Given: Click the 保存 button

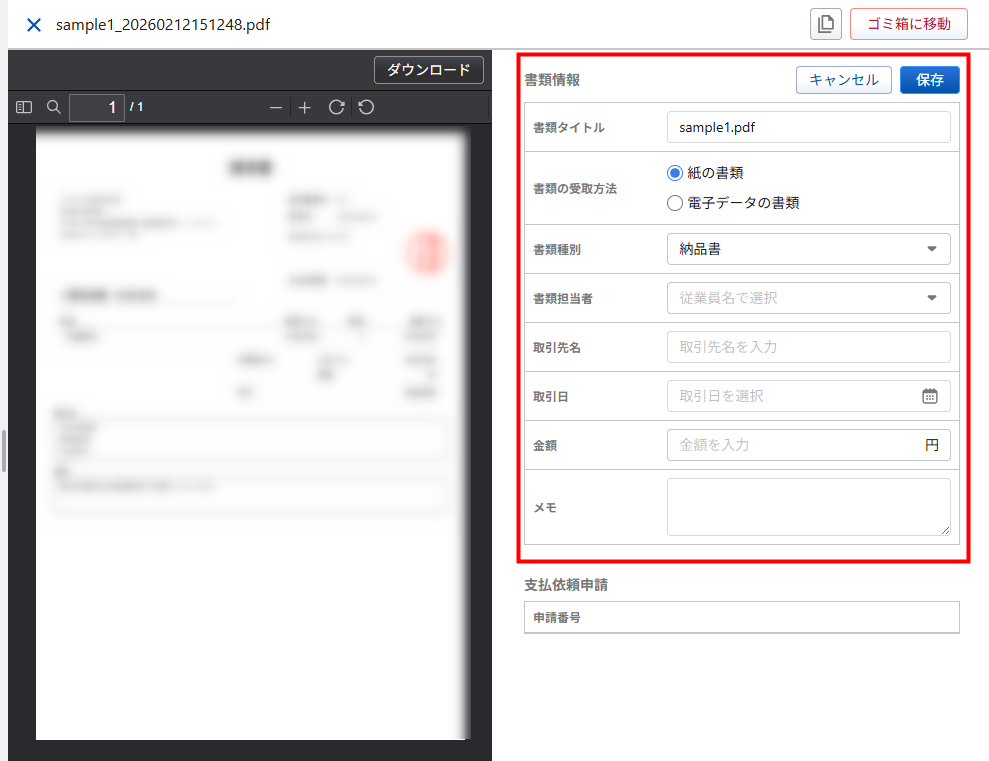Looking at the screenshot, I should 929,80.
